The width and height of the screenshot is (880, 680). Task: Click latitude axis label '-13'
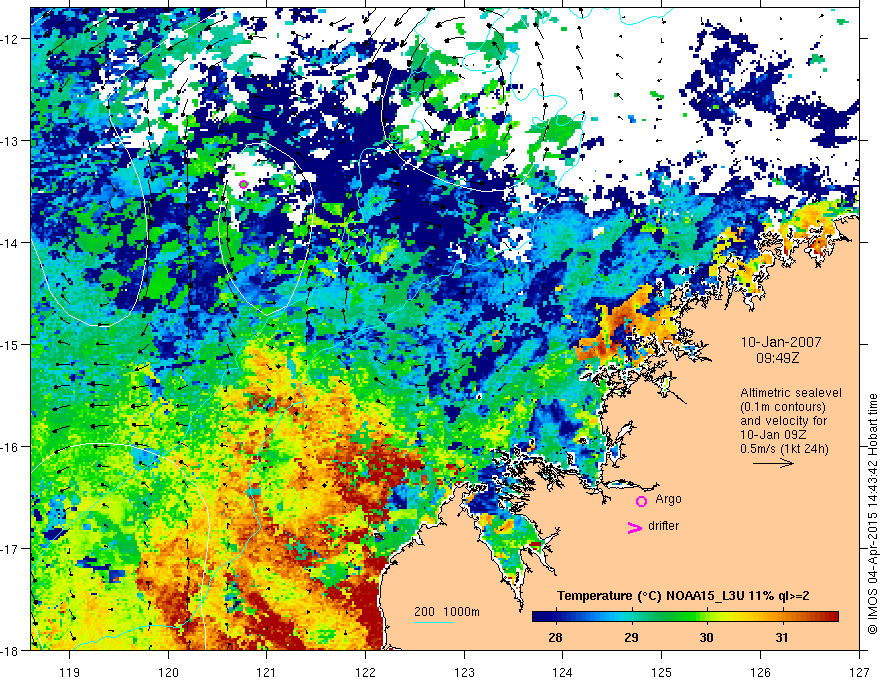[11, 140]
